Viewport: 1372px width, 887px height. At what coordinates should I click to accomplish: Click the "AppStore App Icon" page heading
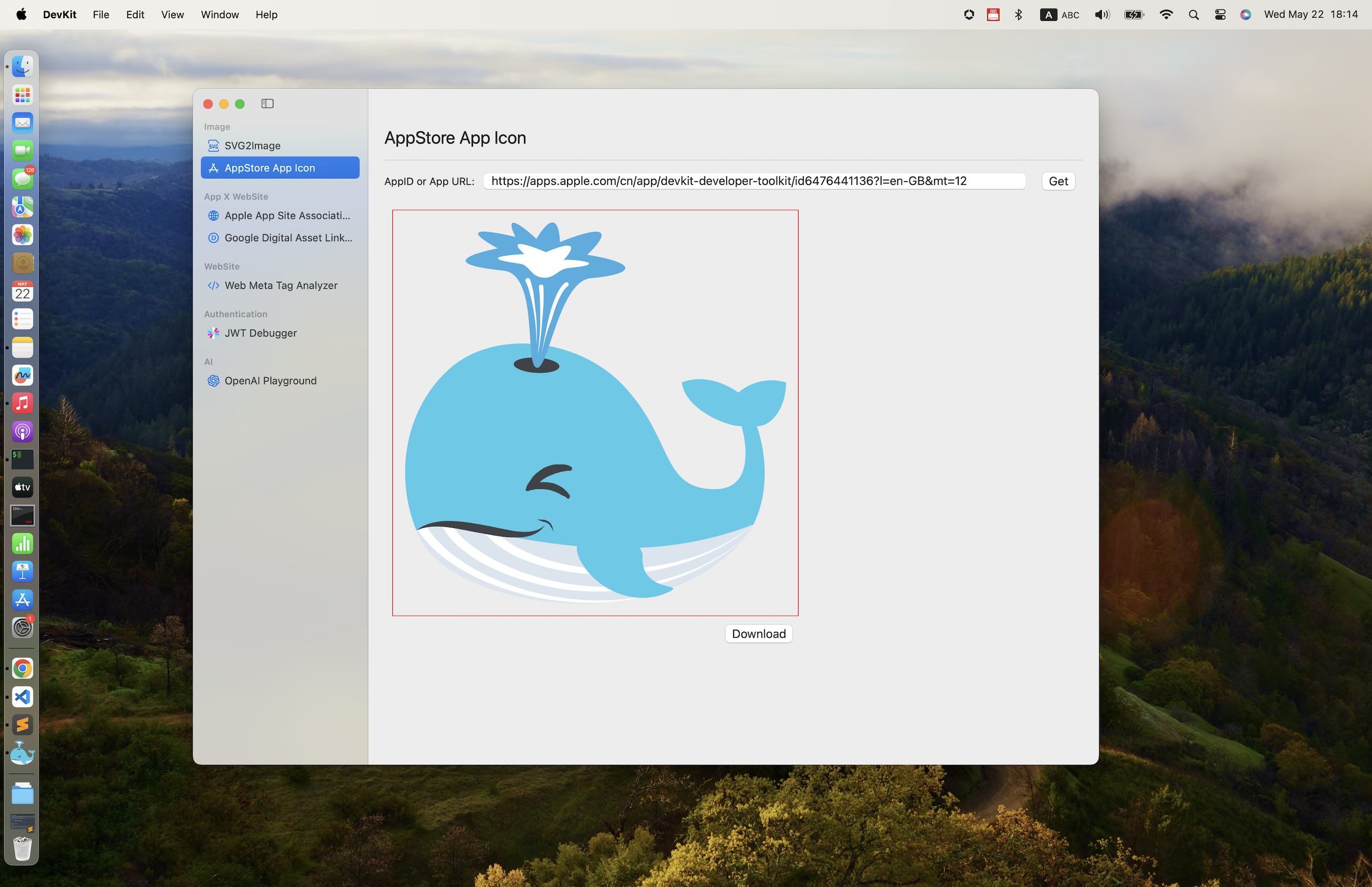pos(455,138)
